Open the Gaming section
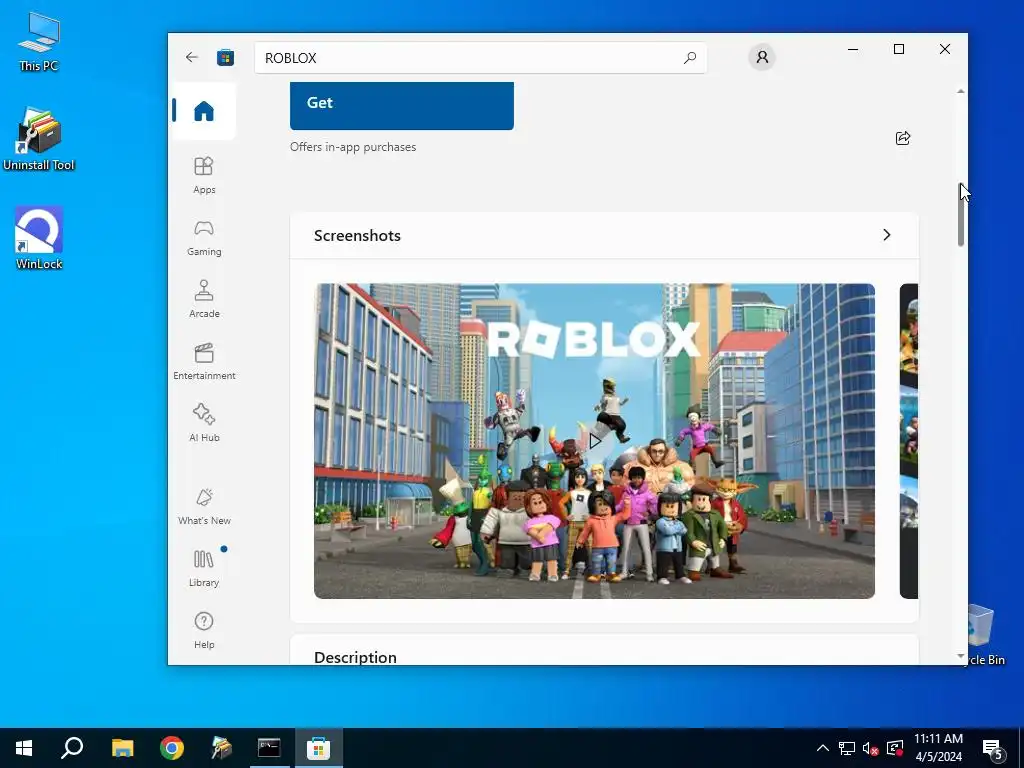This screenshot has height=768, width=1024. point(204,238)
